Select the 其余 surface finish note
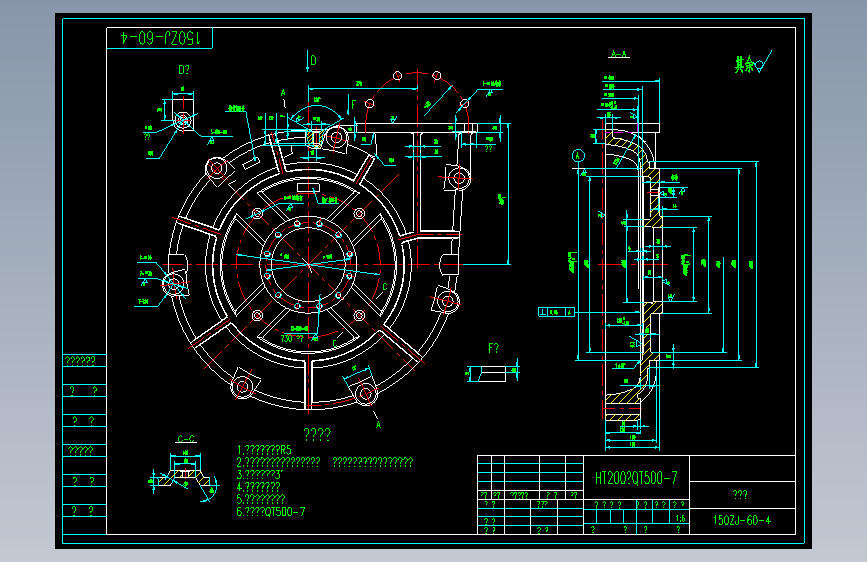Image resolution: width=867 pixels, height=562 pixels. tap(753, 63)
